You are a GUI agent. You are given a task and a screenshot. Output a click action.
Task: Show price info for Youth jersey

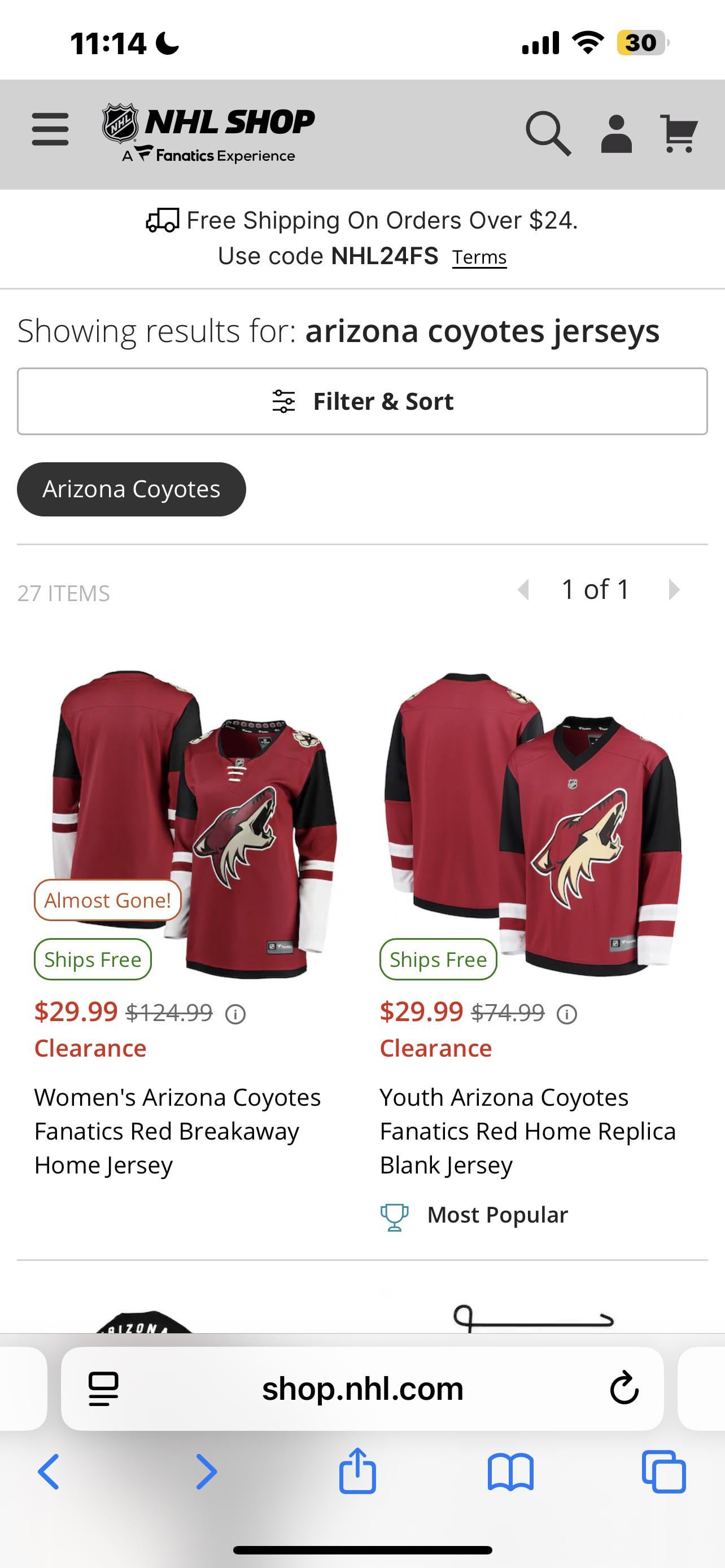tap(567, 1014)
